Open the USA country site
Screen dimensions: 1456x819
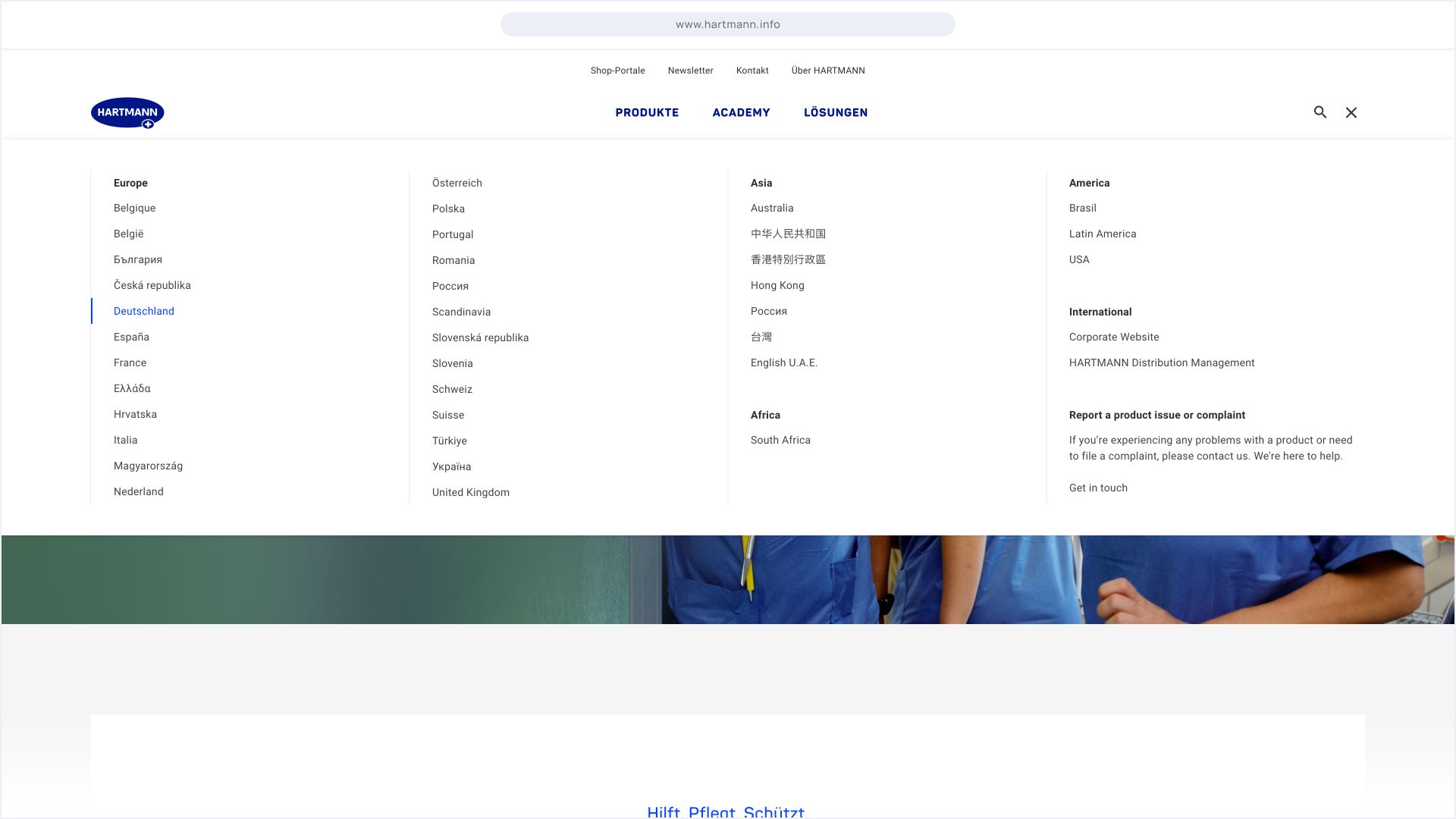pyautogui.click(x=1079, y=259)
